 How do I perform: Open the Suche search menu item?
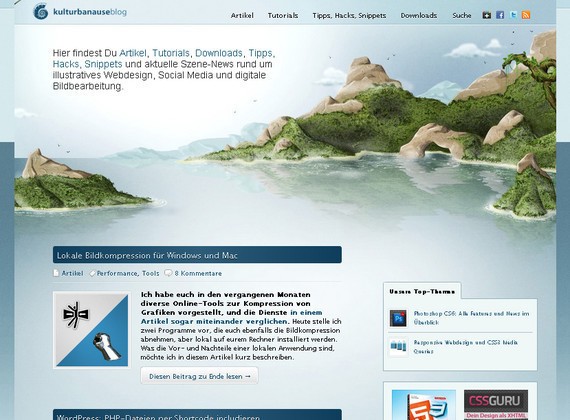coord(462,16)
